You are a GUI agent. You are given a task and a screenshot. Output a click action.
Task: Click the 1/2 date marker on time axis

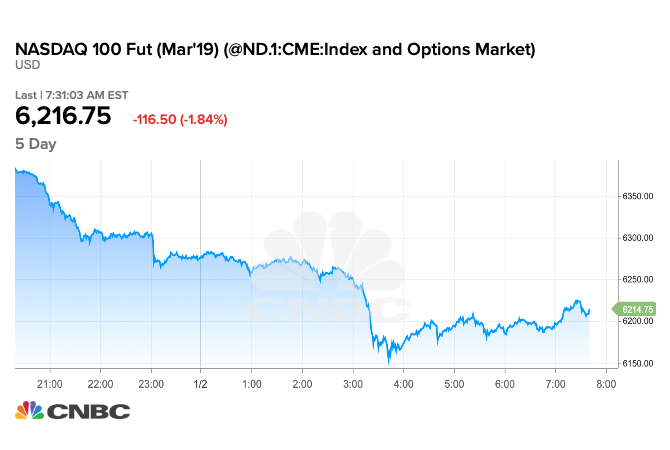200,383
